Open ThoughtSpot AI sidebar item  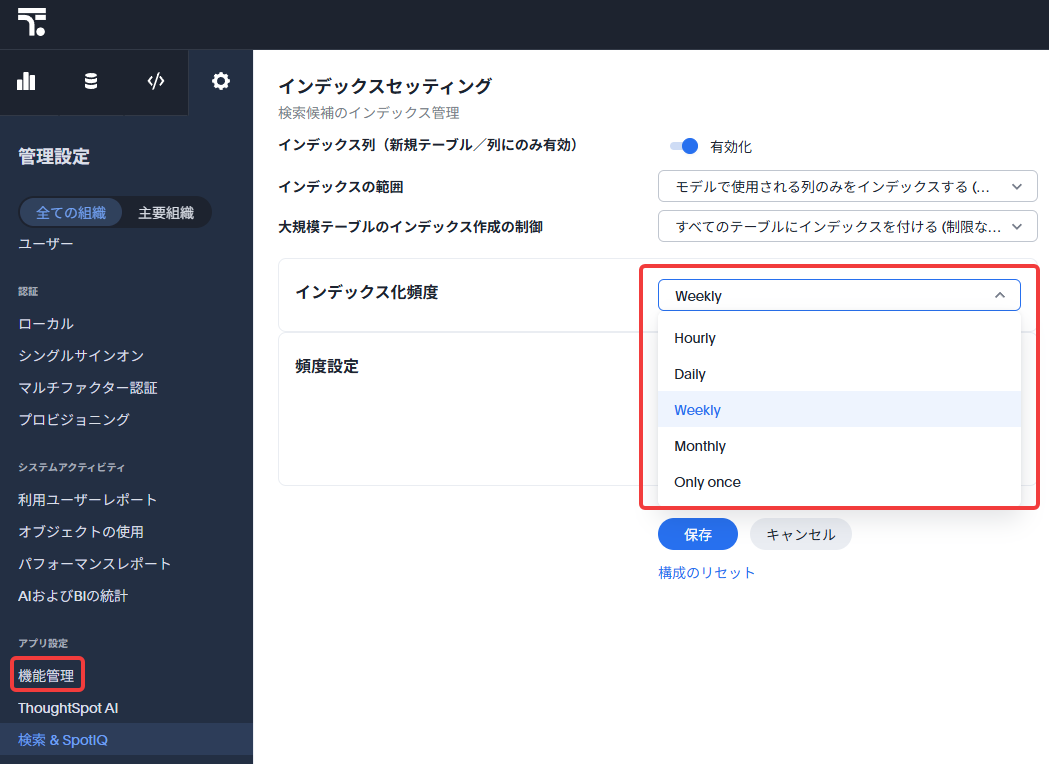click(68, 708)
